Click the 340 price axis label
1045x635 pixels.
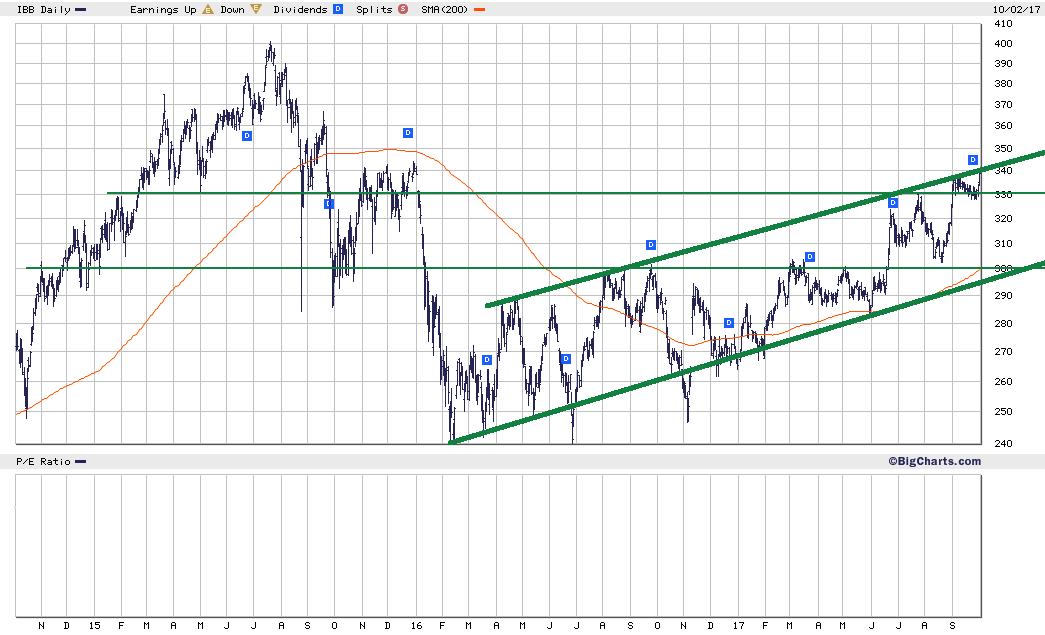(1003, 171)
